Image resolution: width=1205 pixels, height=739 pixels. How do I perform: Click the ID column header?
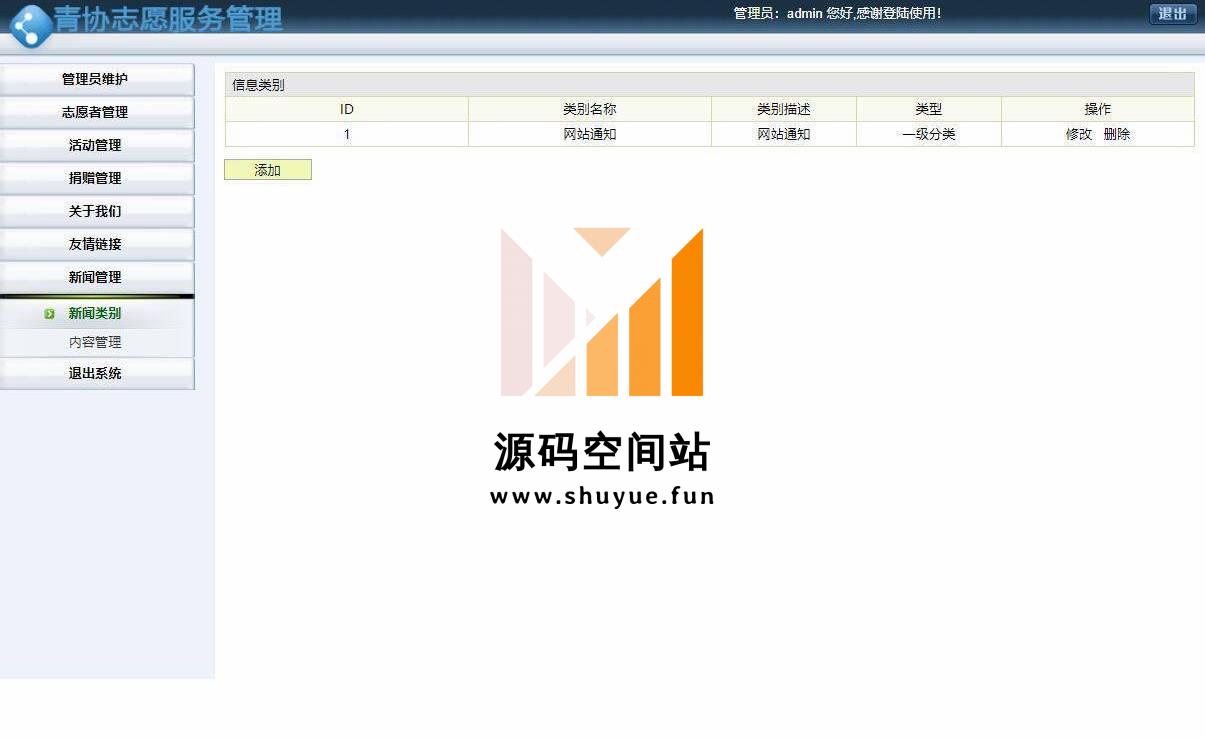click(347, 109)
